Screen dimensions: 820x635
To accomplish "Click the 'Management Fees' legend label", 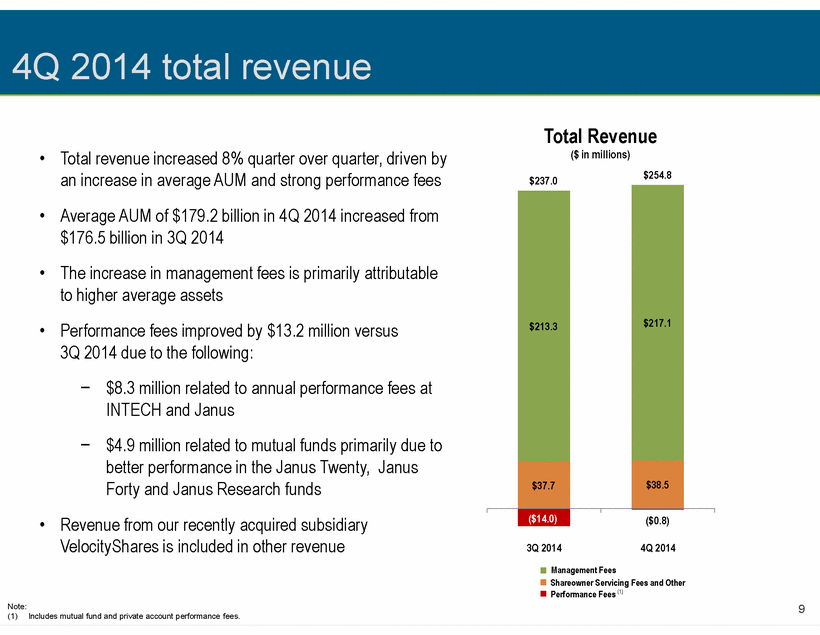I will click(583, 570).
